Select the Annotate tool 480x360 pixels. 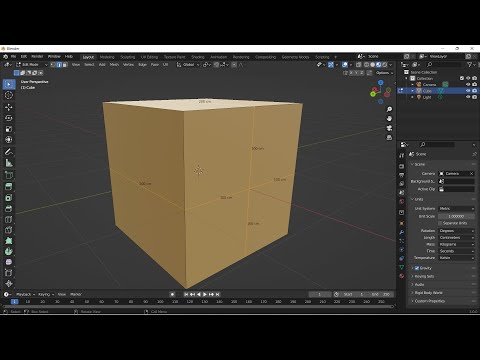(9, 152)
